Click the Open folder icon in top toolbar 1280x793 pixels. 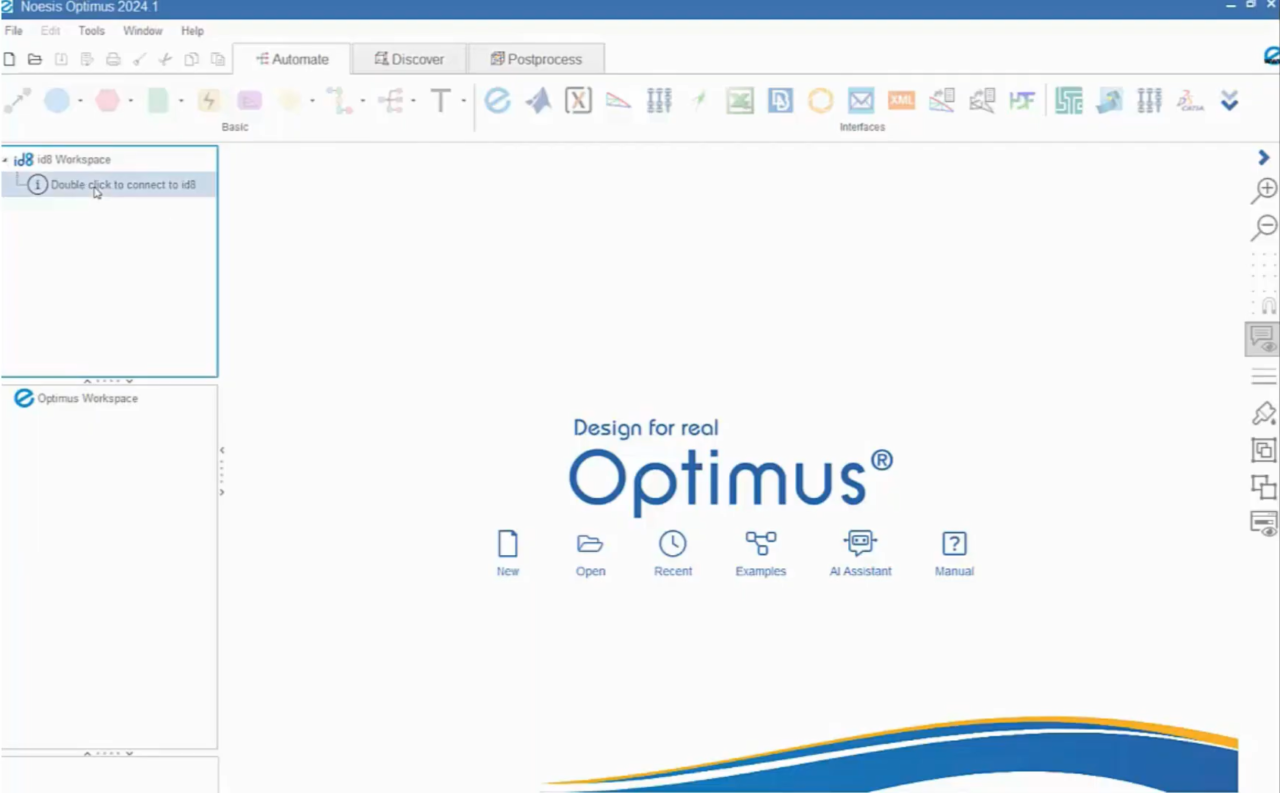point(35,60)
